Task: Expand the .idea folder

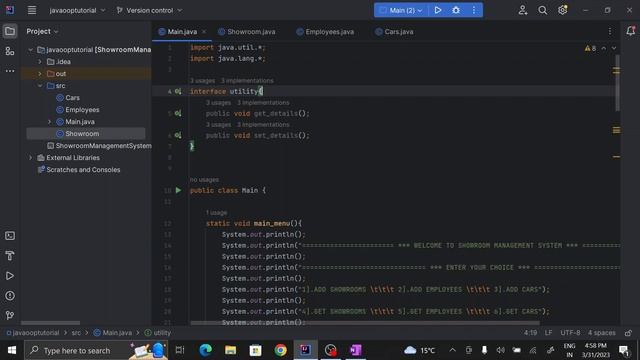Action: tap(40, 62)
